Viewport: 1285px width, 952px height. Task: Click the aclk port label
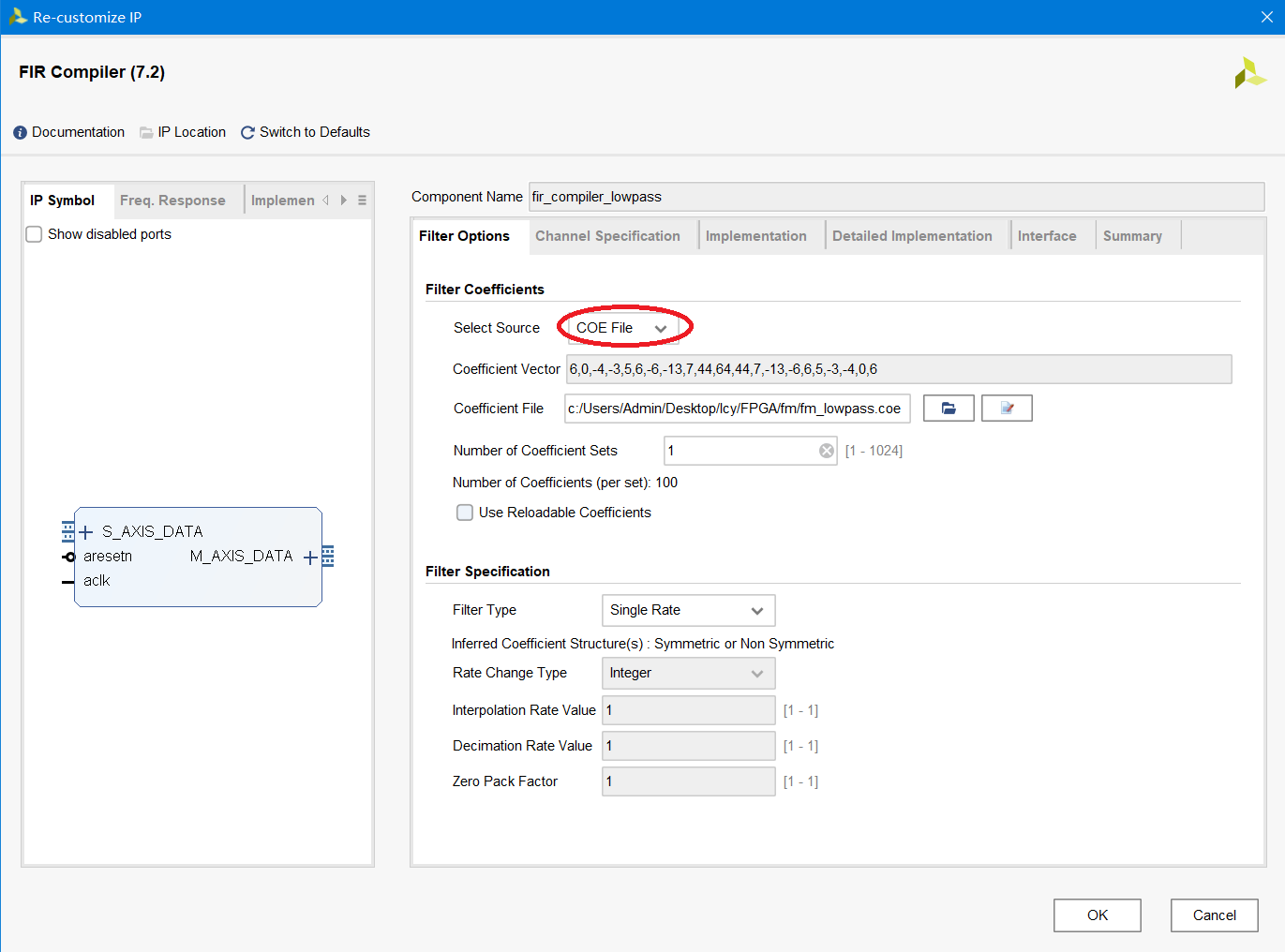pos(97,581)
